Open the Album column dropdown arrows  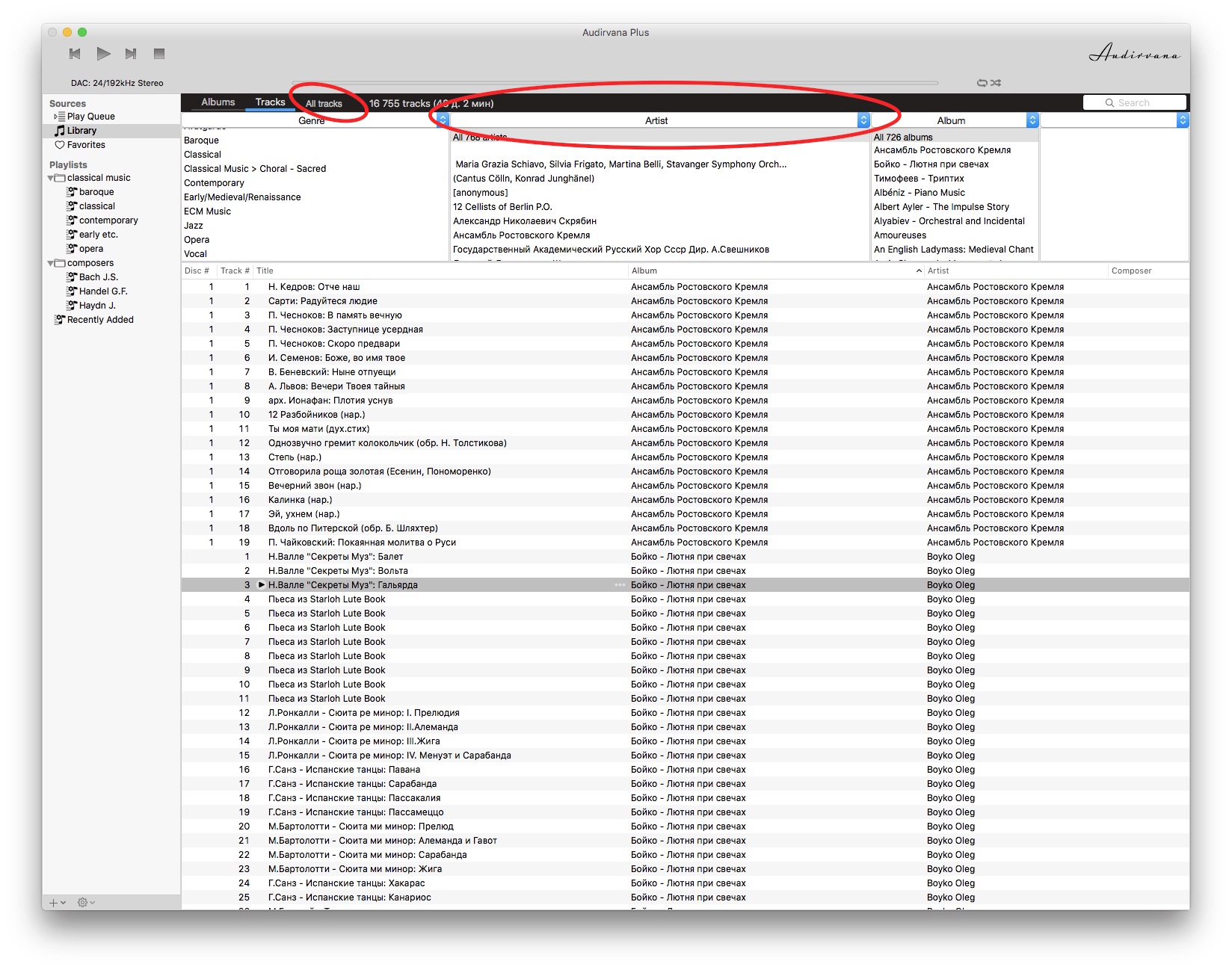click(x=1032, y=120)
